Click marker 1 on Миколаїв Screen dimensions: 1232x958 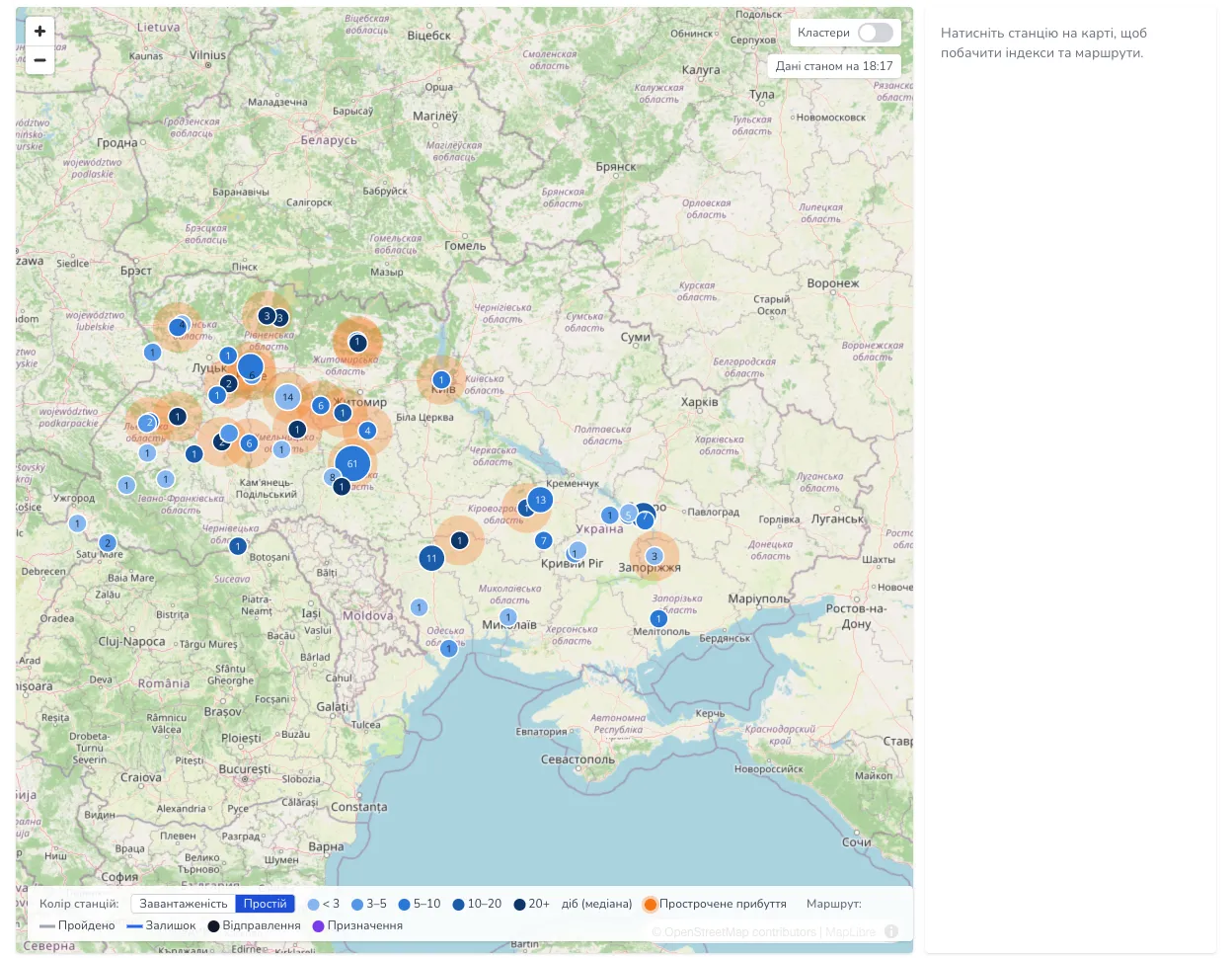(x=508, y=617)
